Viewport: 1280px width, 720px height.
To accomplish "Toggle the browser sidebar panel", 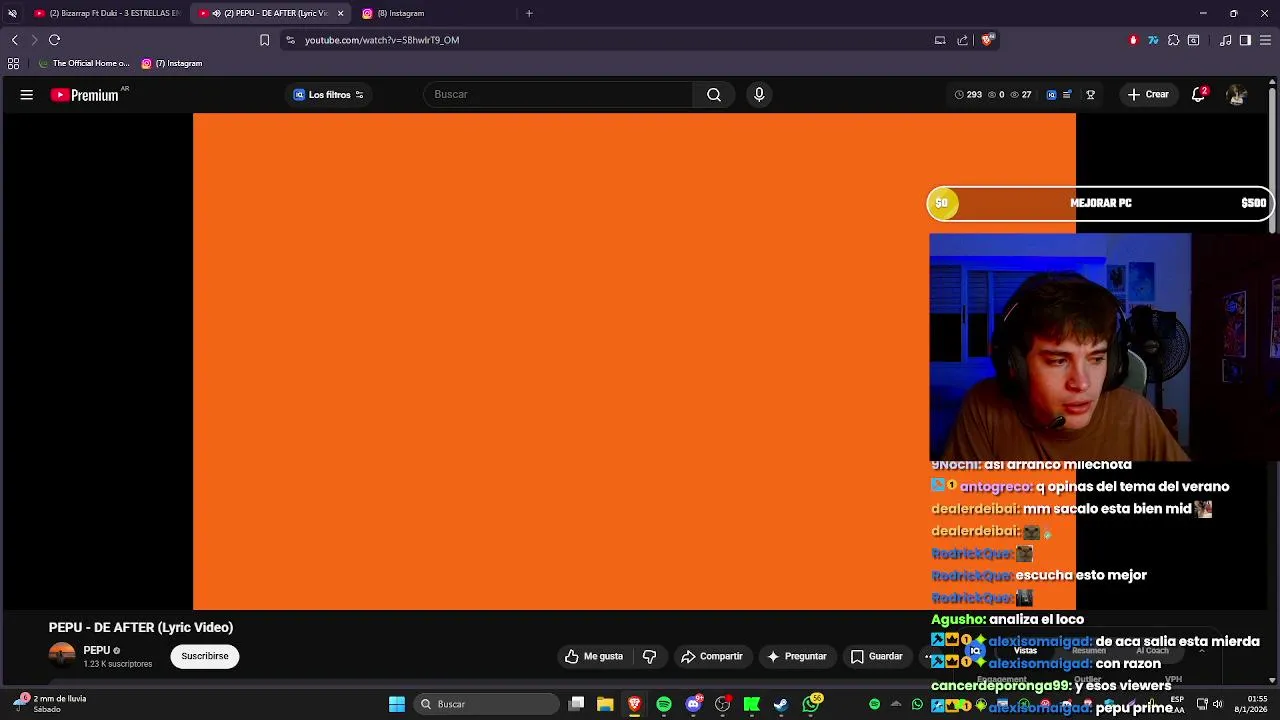I will (1245, 40).
